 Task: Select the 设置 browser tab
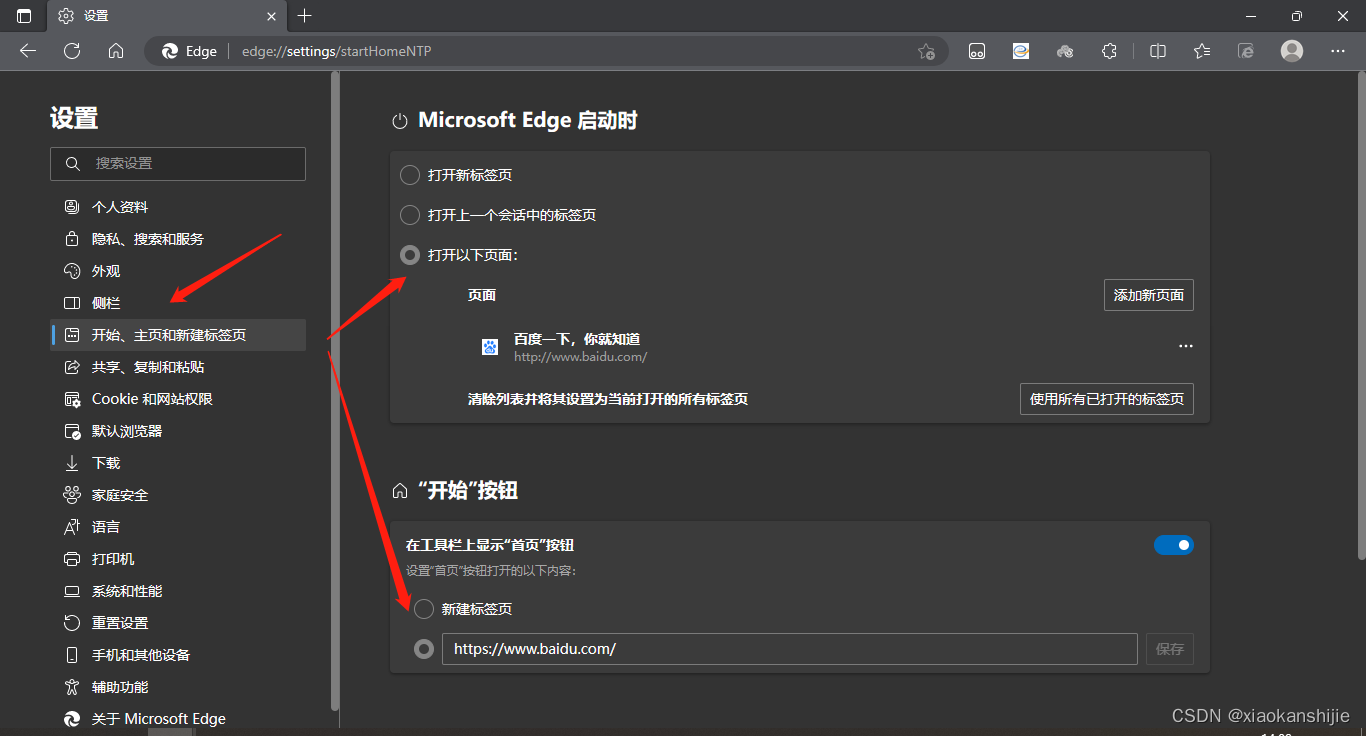pos(167,16)
